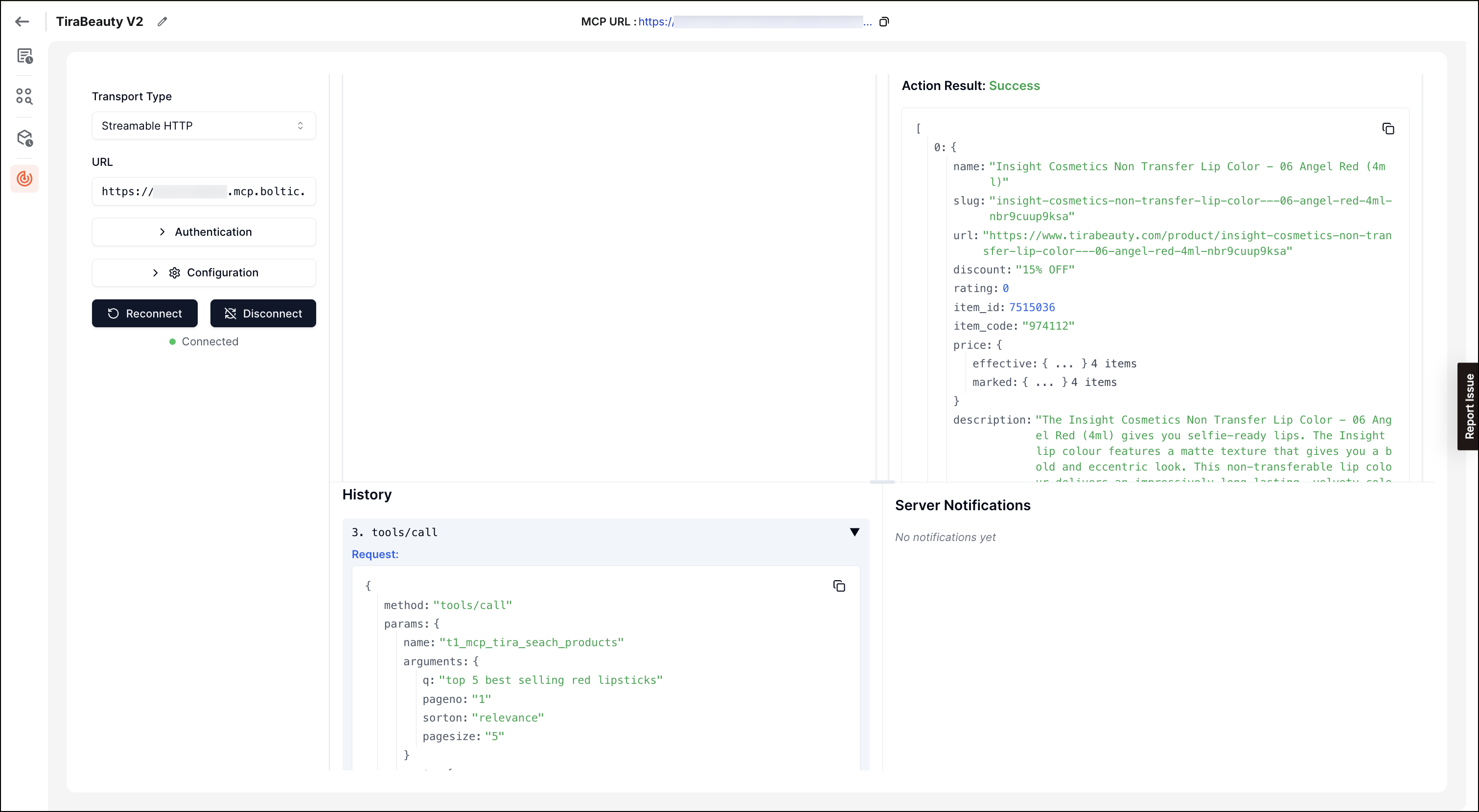This screenshot has width=1479, height=812.
Task: Expand the Configuration section
Action: tap(204, 272)
